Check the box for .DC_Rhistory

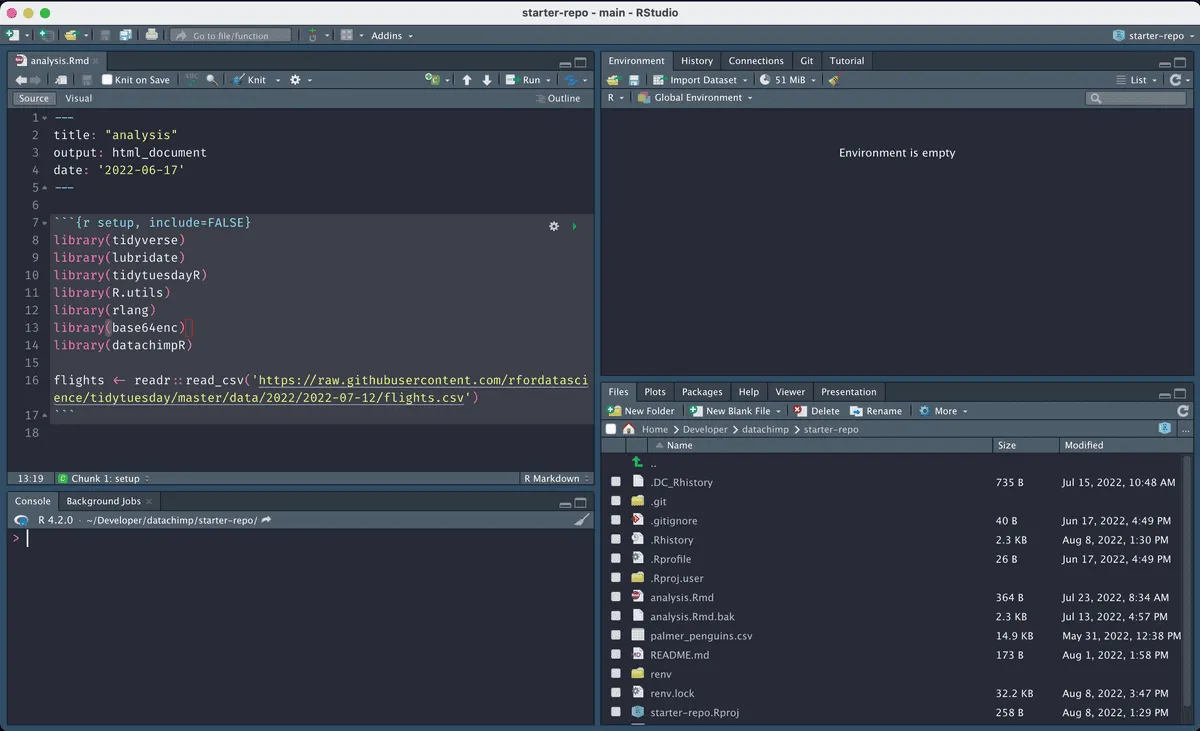(x=616, y=482)
